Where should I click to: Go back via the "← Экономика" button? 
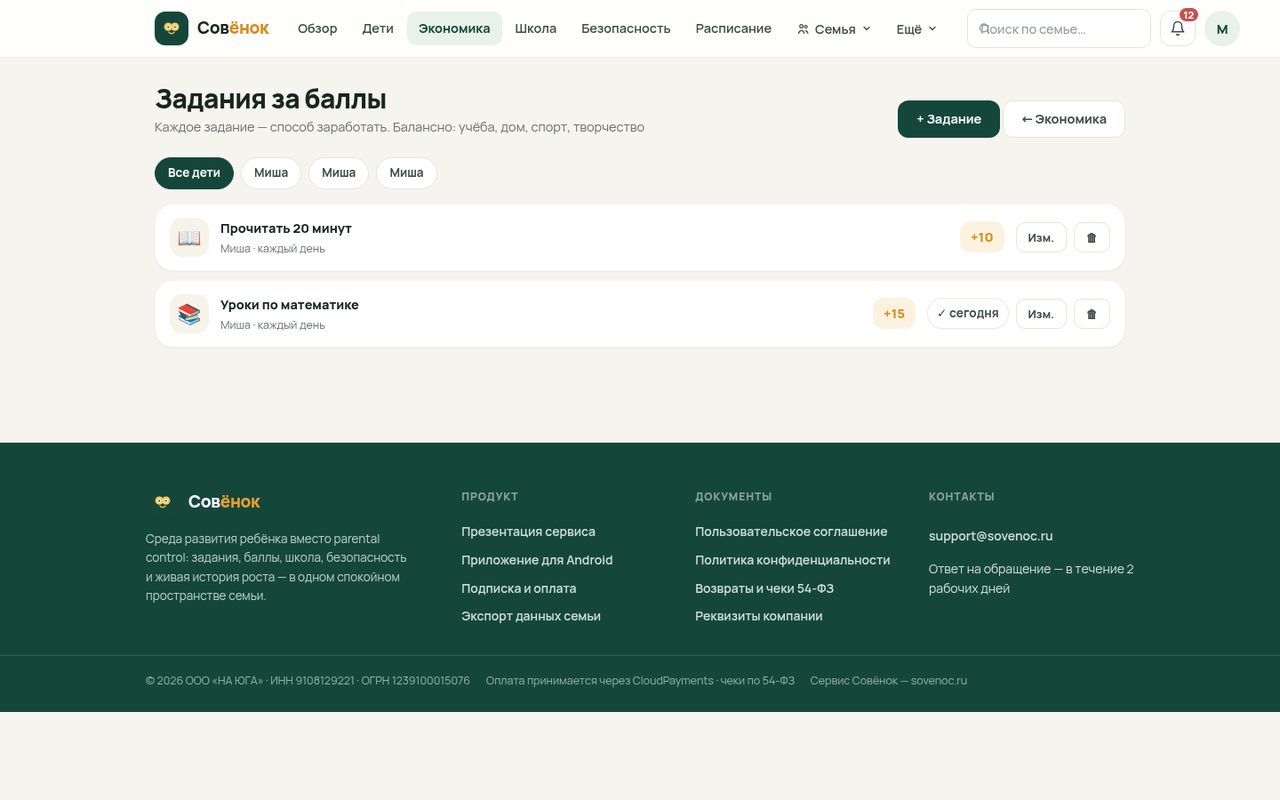(1064, 119)
